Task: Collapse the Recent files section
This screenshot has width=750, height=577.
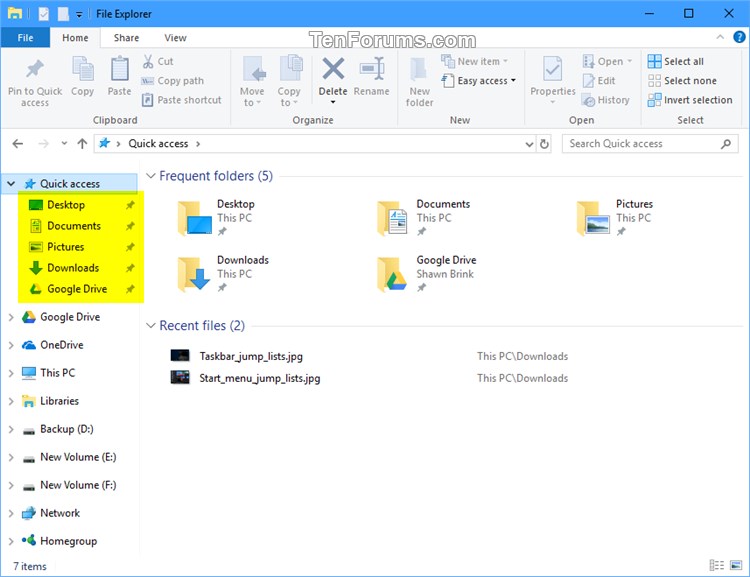Action: pos(151,326)
